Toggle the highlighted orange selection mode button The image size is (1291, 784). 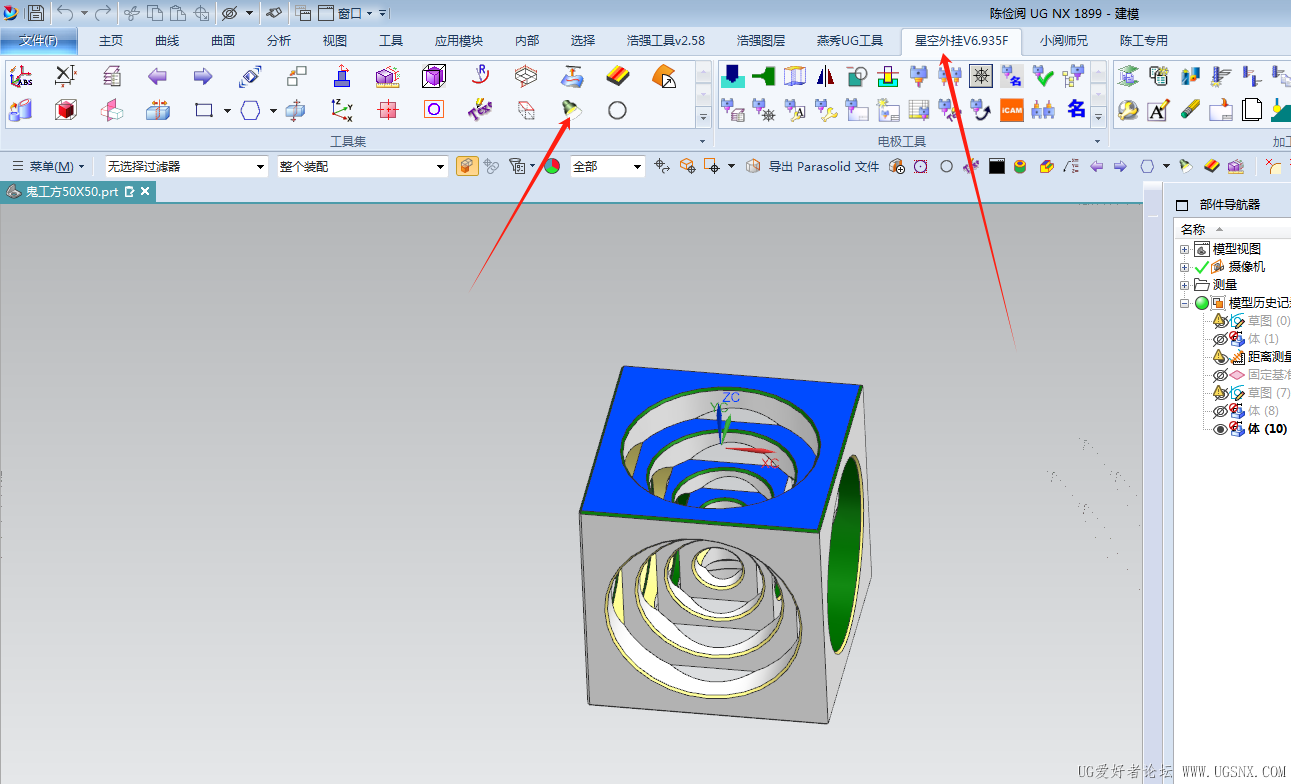467,166
